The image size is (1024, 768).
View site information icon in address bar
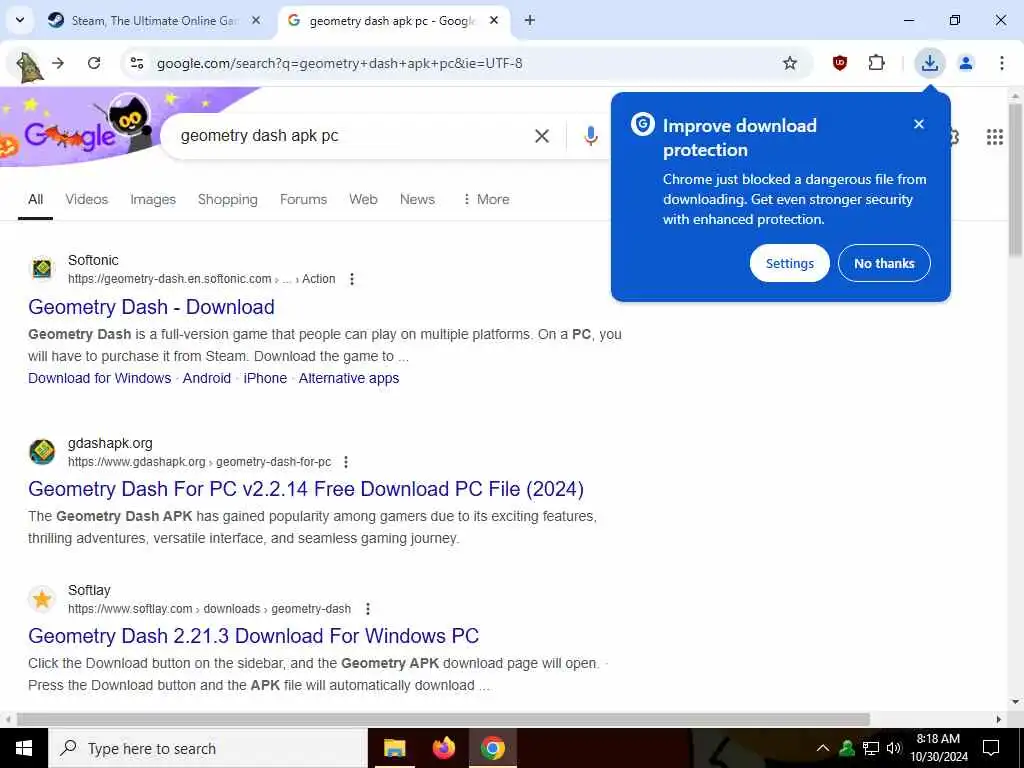137,63
